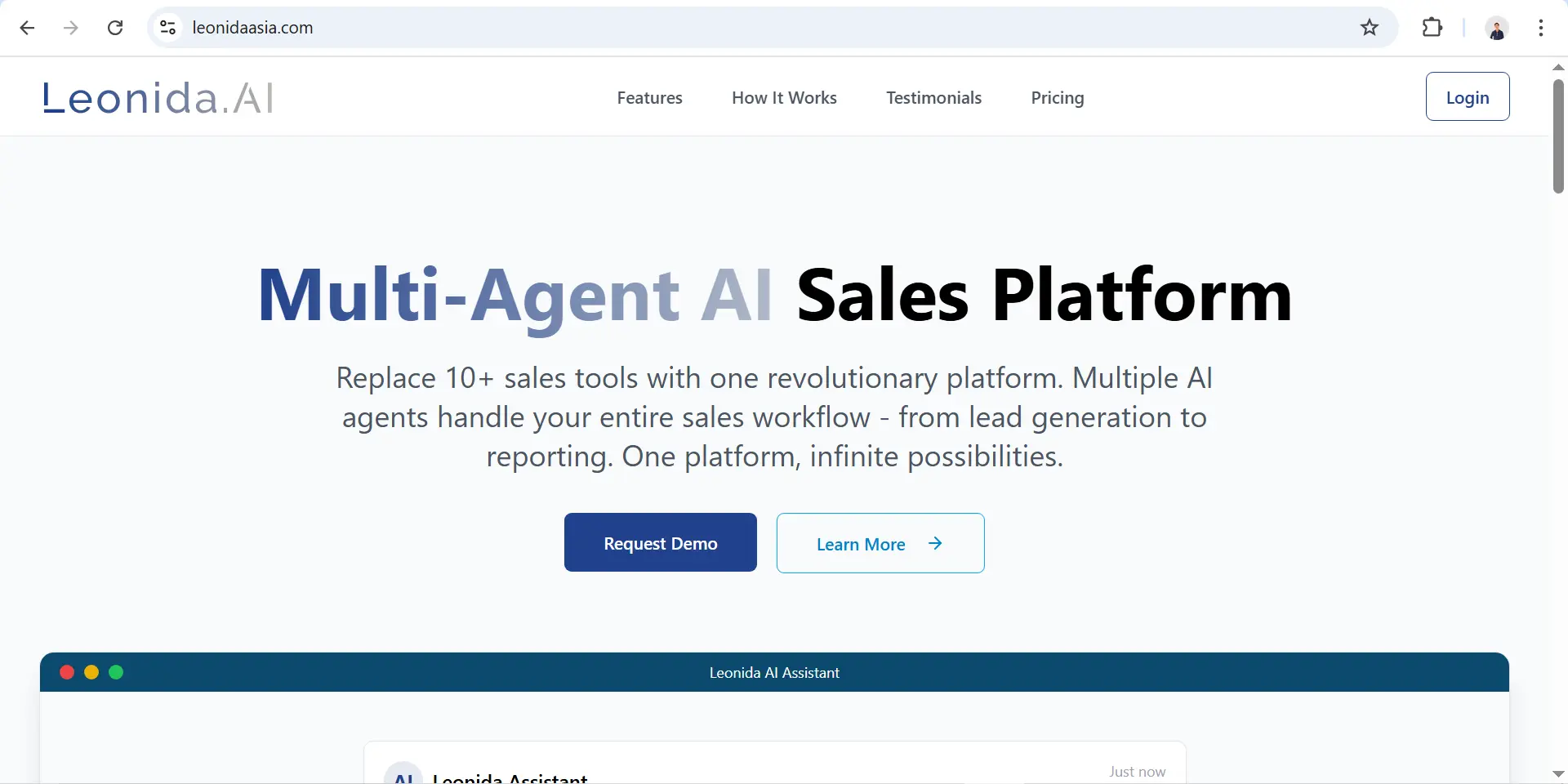Open the browser extensions puzzle icon
The width and height of the screenshot is (1568, 784).
click(1432, 28)
